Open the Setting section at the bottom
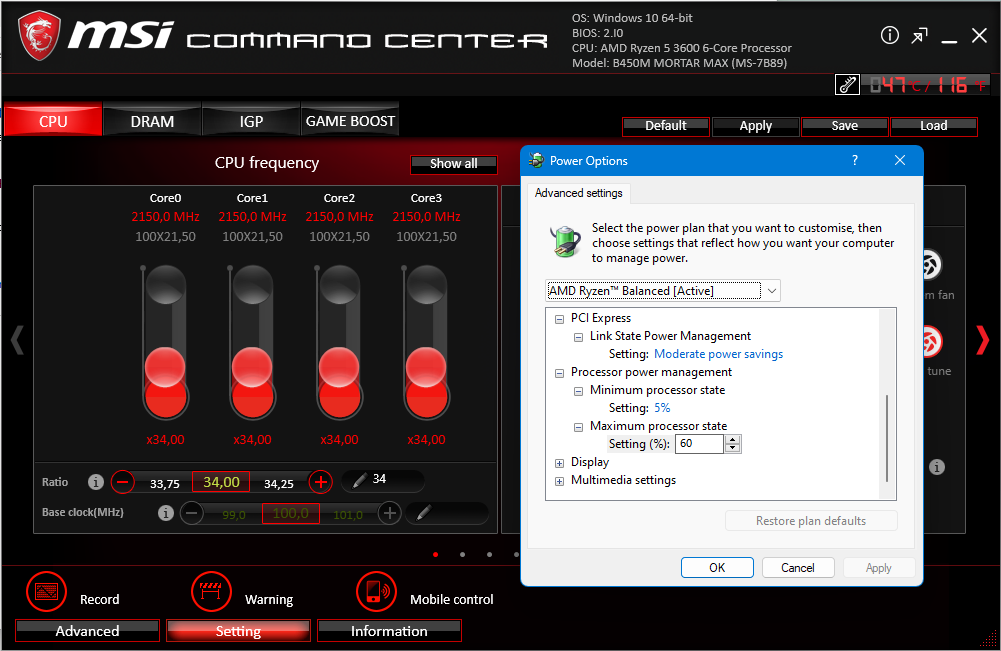Image resolution: width=1001 pixels, height=651 pixels. coord(238,631)
